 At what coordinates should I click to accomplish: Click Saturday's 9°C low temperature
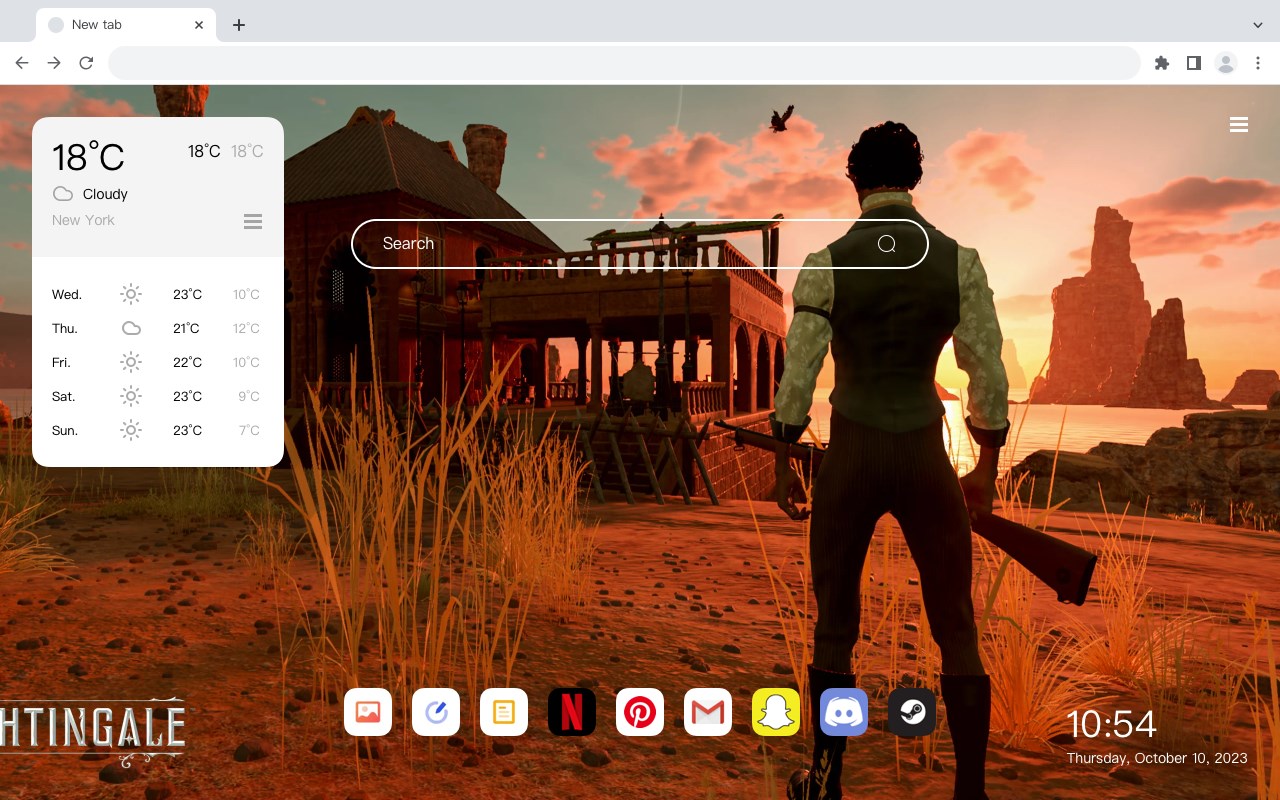click(249, 396)
